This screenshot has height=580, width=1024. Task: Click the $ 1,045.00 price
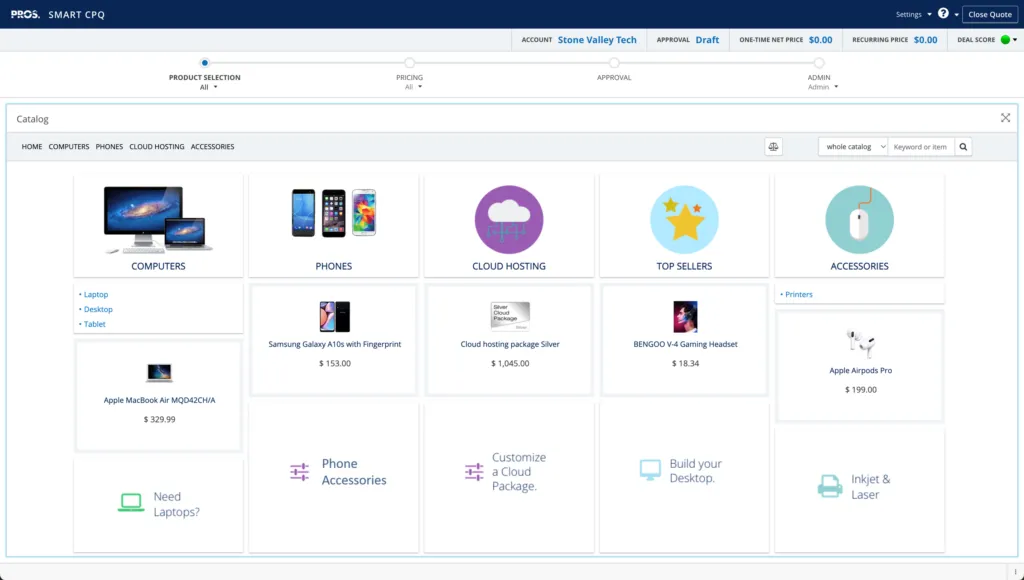click(510, 364)
